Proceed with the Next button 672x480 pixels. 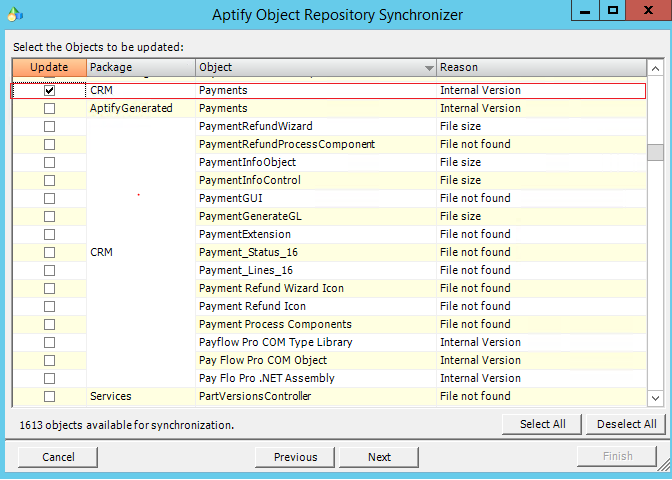pos(379,457)
